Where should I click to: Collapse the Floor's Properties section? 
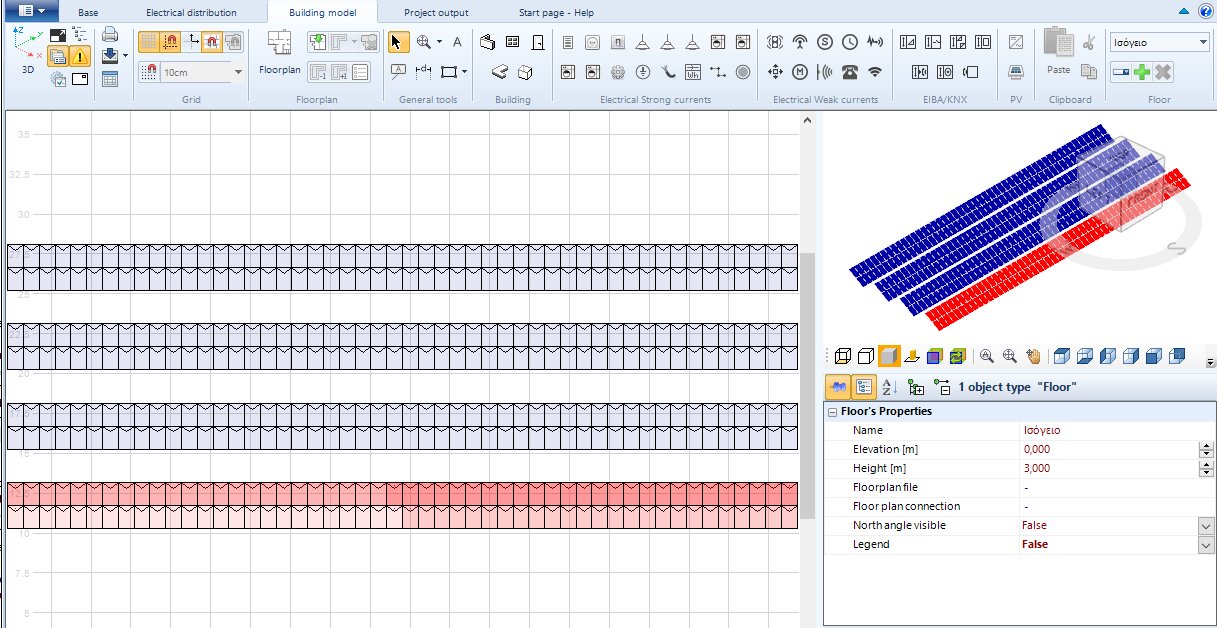[x=832, y=411]
